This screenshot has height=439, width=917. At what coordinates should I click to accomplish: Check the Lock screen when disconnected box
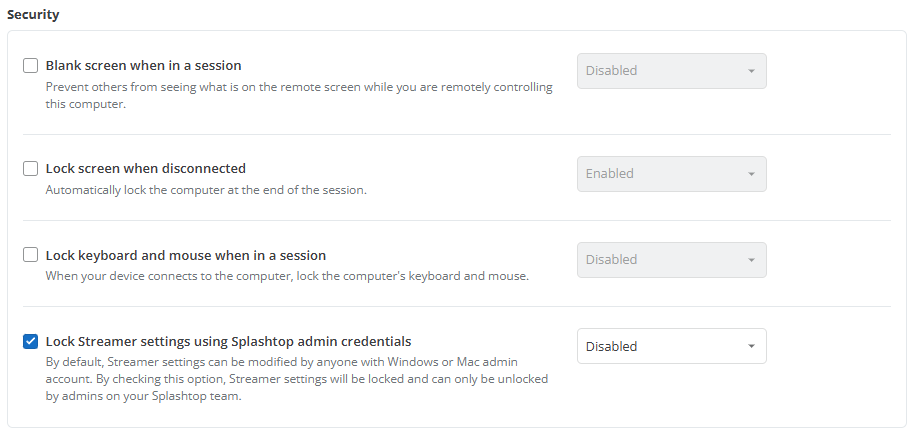(30, 168)
